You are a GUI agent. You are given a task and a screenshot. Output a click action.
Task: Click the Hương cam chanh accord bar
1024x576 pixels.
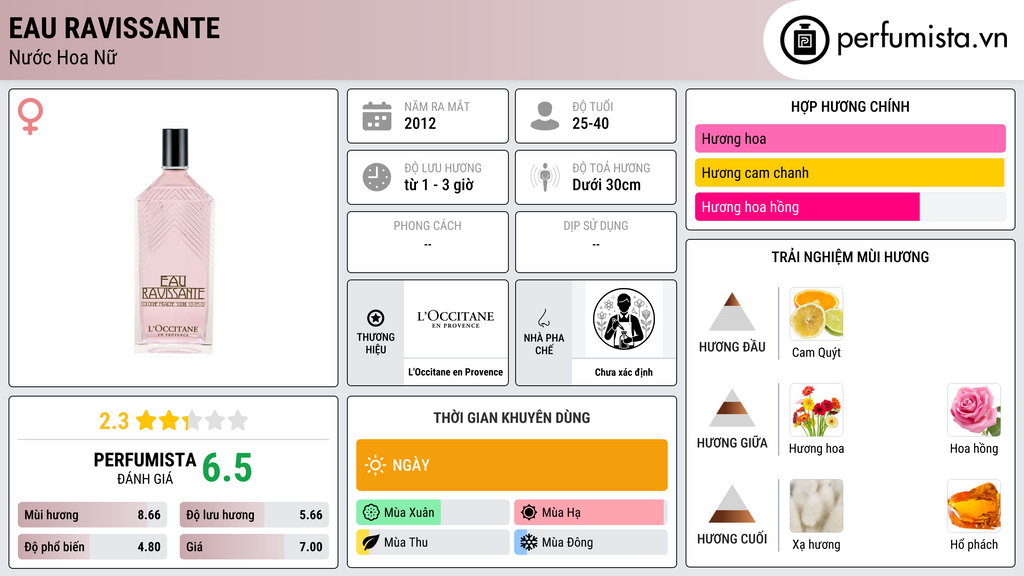850,172
